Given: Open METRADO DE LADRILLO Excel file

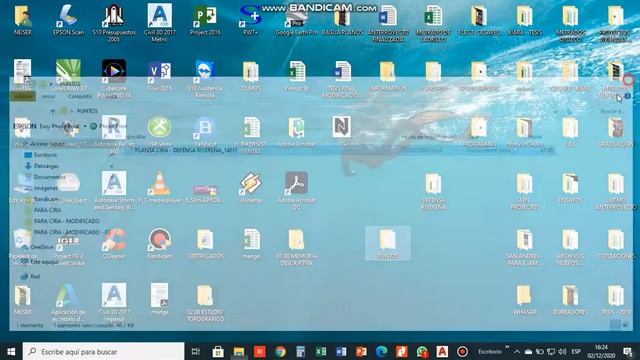Looking at the screenshot, I should (433, 24).
